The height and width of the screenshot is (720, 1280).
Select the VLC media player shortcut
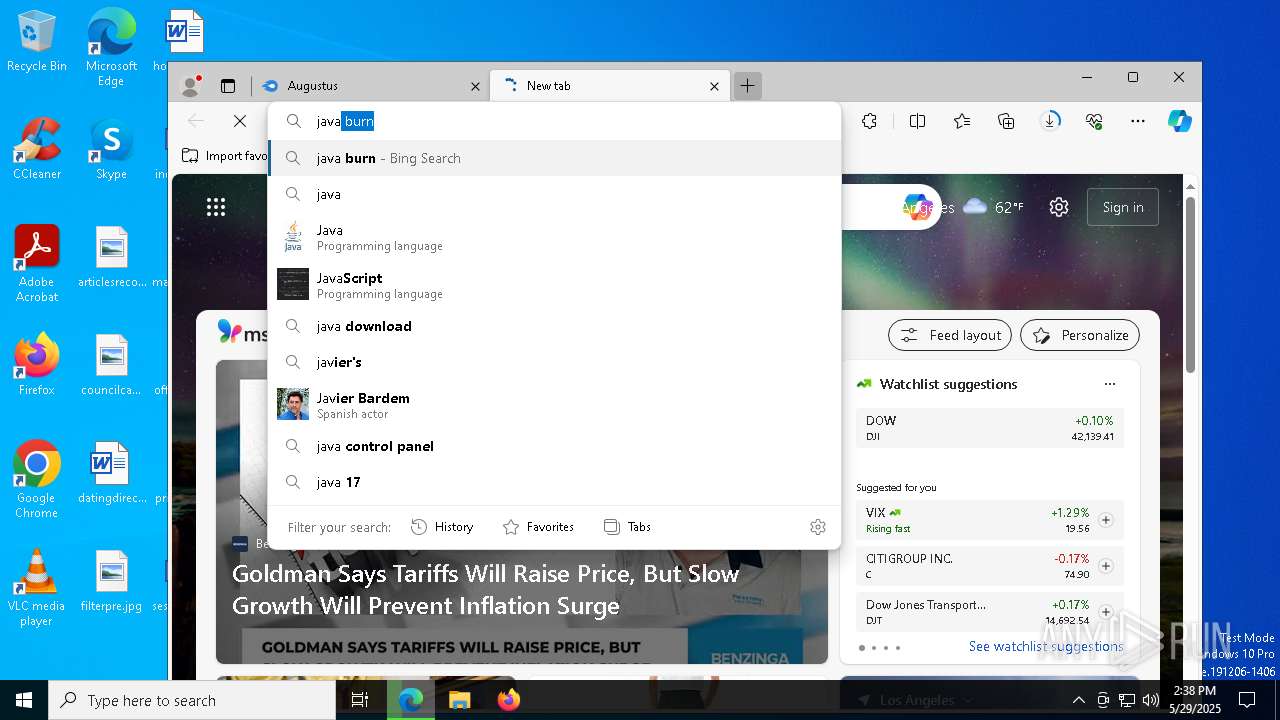(37, 588)
